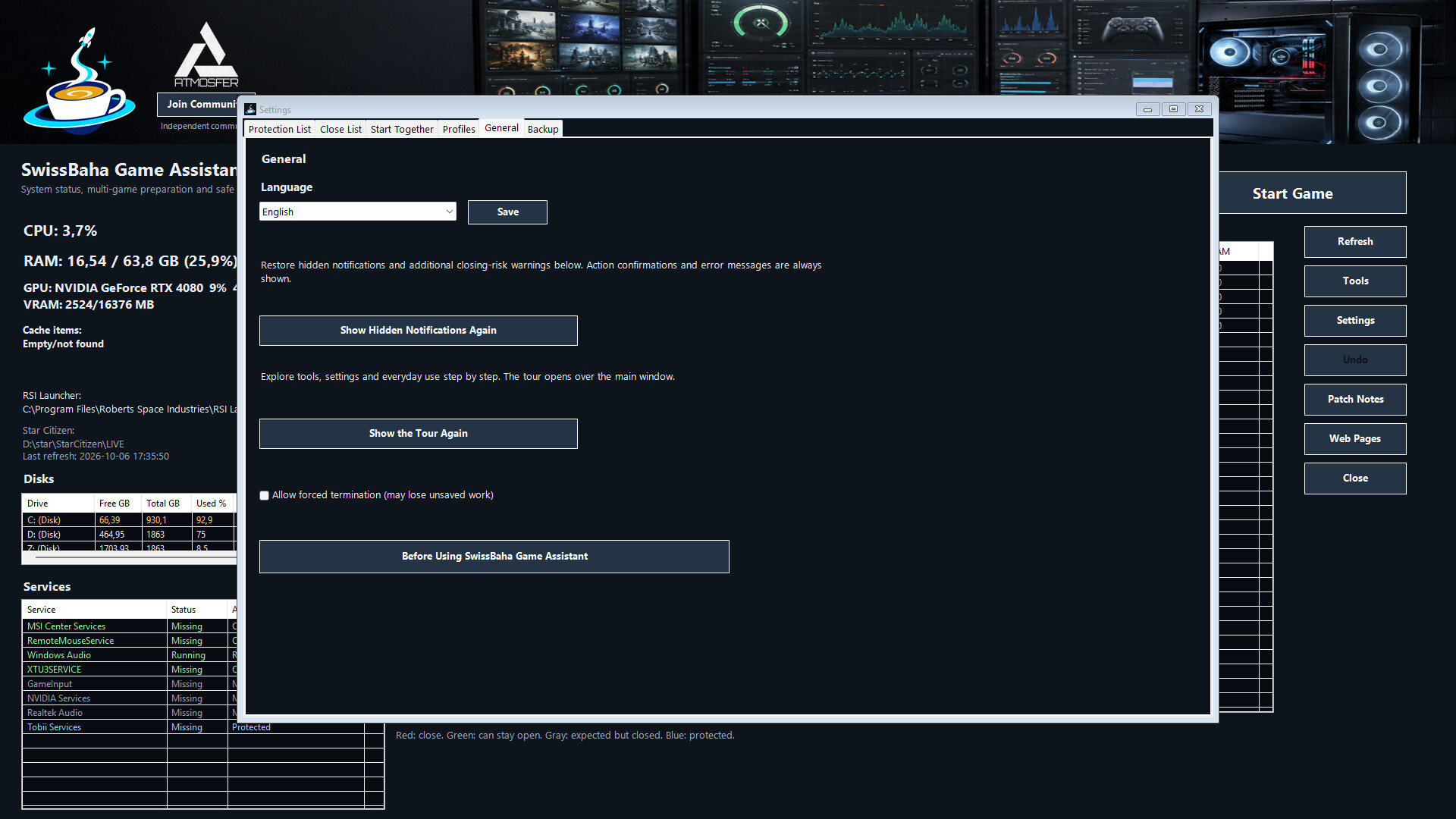Open Tools in the main window
This screenshot has height=819, width=1456.
point(1355,281)
